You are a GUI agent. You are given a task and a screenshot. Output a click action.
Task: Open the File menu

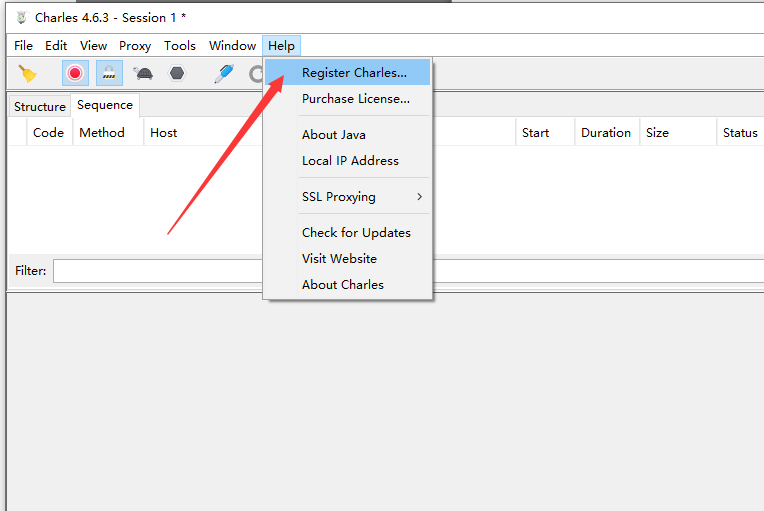point(23,46)
